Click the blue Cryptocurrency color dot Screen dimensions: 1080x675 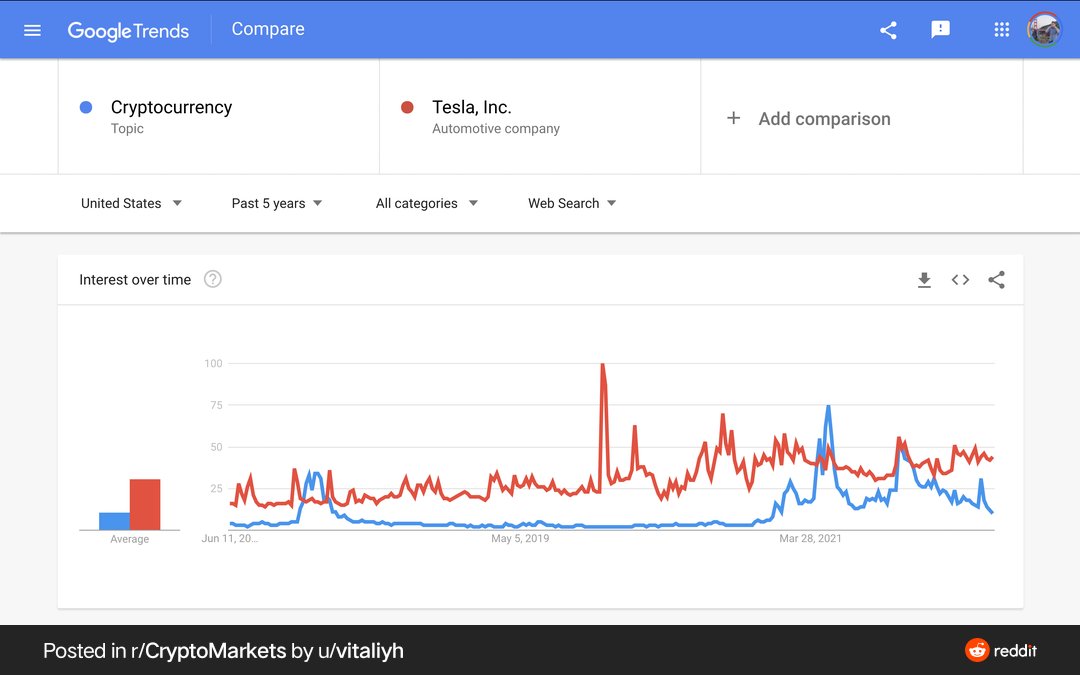pos(86,107)
